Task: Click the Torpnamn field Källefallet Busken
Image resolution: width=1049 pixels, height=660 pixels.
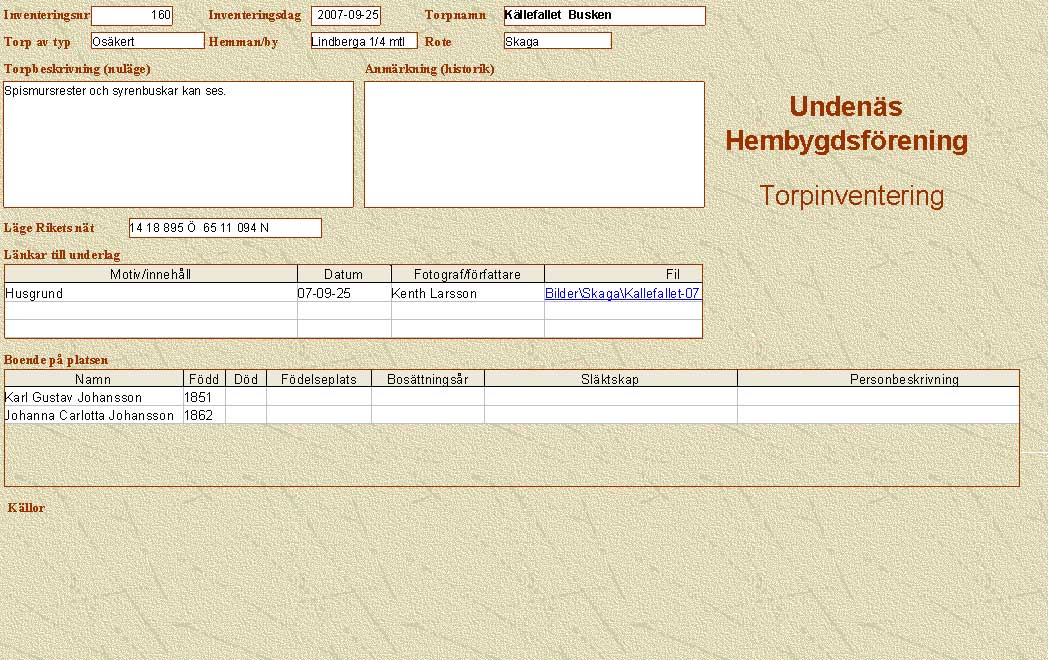Action: [x=604, y=15]
